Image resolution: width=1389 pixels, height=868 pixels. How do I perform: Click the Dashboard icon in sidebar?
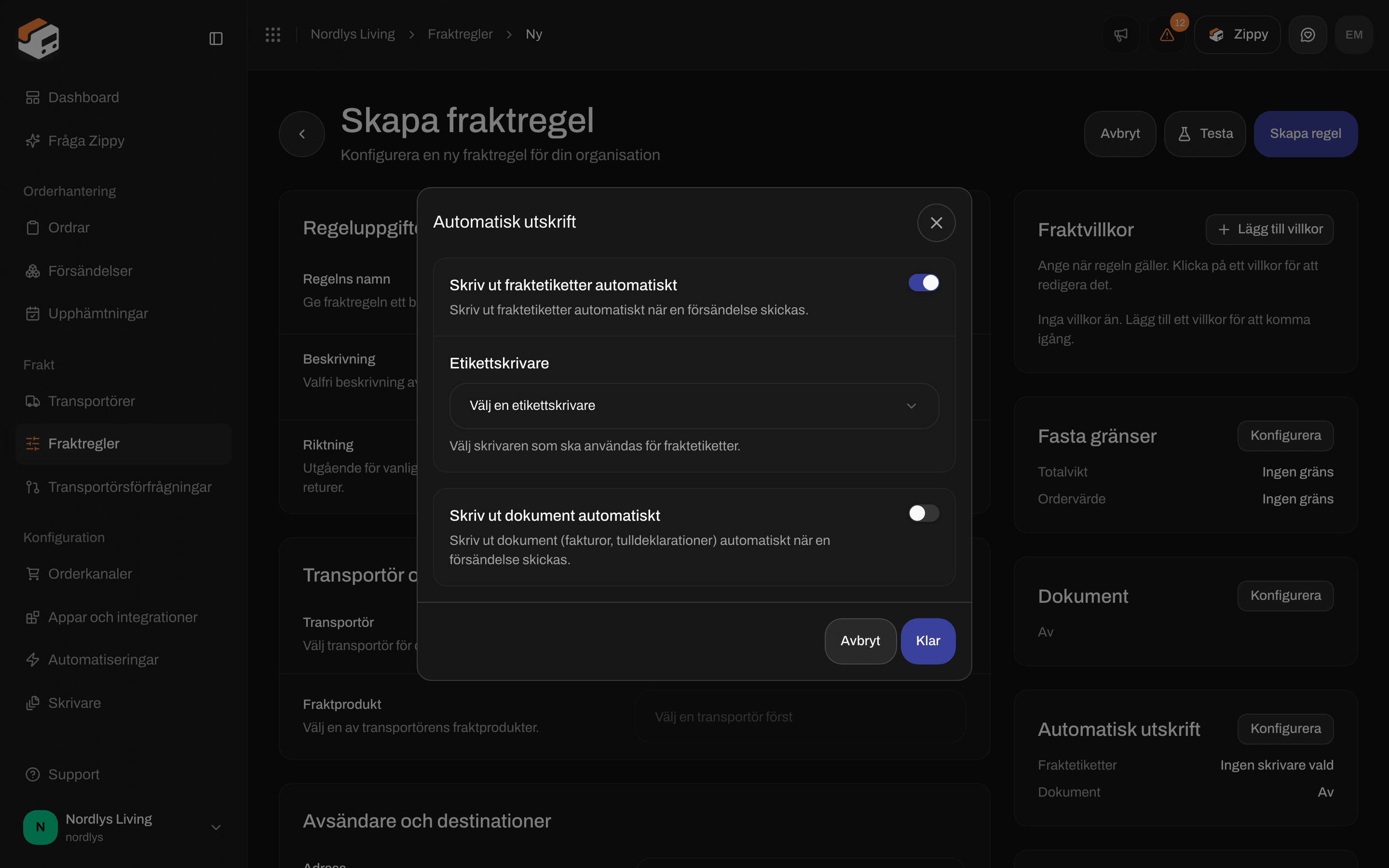pos(33,97)
